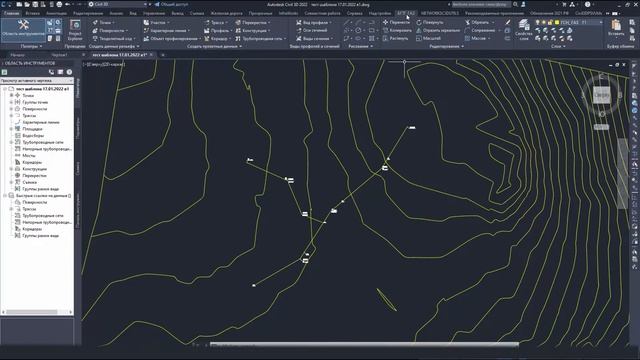The image size is (640, 360).
Task: Expand Создать проектные данные panel
Action: pos(214,47)
